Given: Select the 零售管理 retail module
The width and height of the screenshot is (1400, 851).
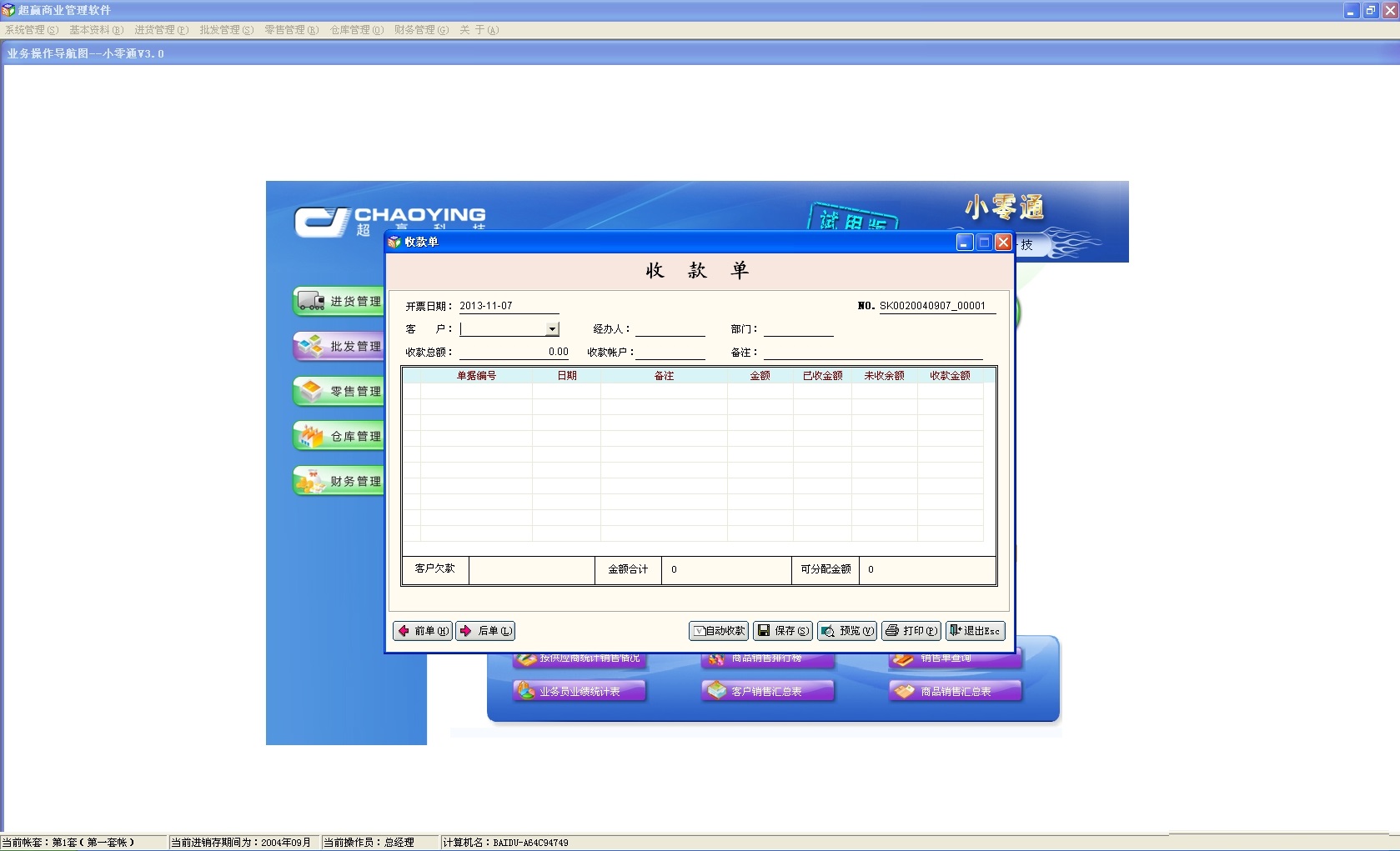Looking at the screenshot, I should [x=339, y=391].
